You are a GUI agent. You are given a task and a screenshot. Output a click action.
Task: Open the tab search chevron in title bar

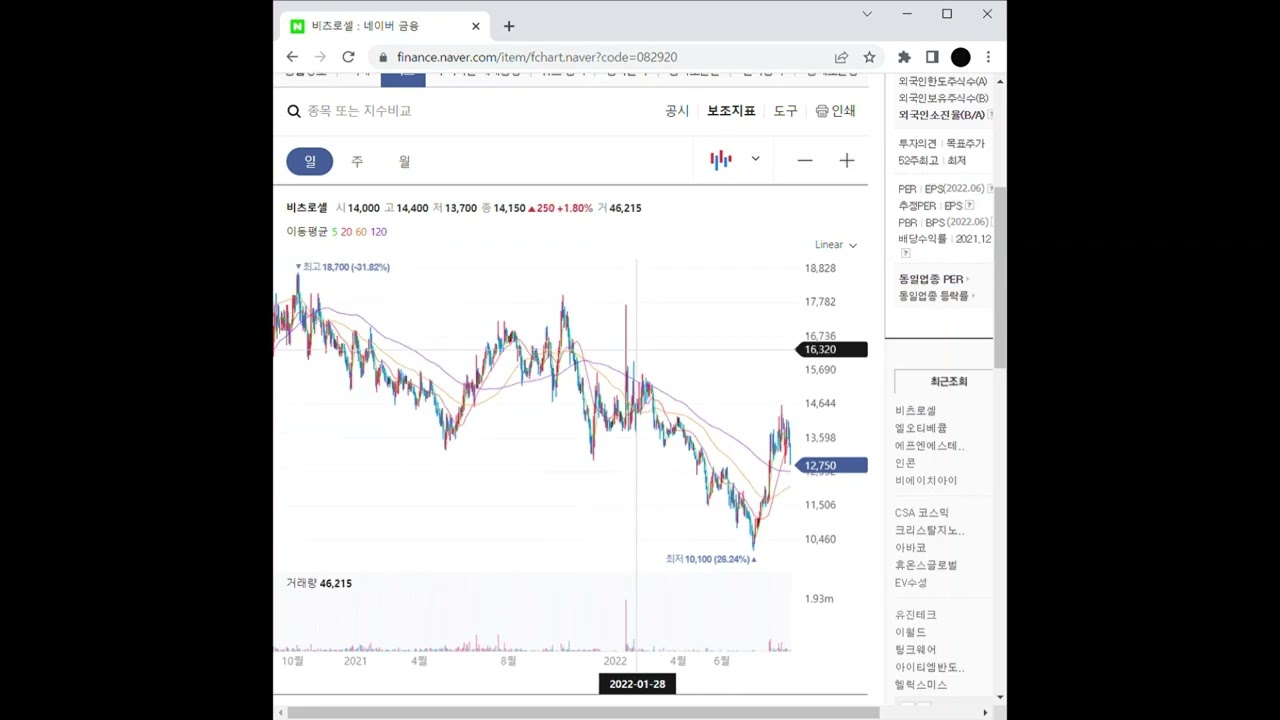click(x=867, y=14)
